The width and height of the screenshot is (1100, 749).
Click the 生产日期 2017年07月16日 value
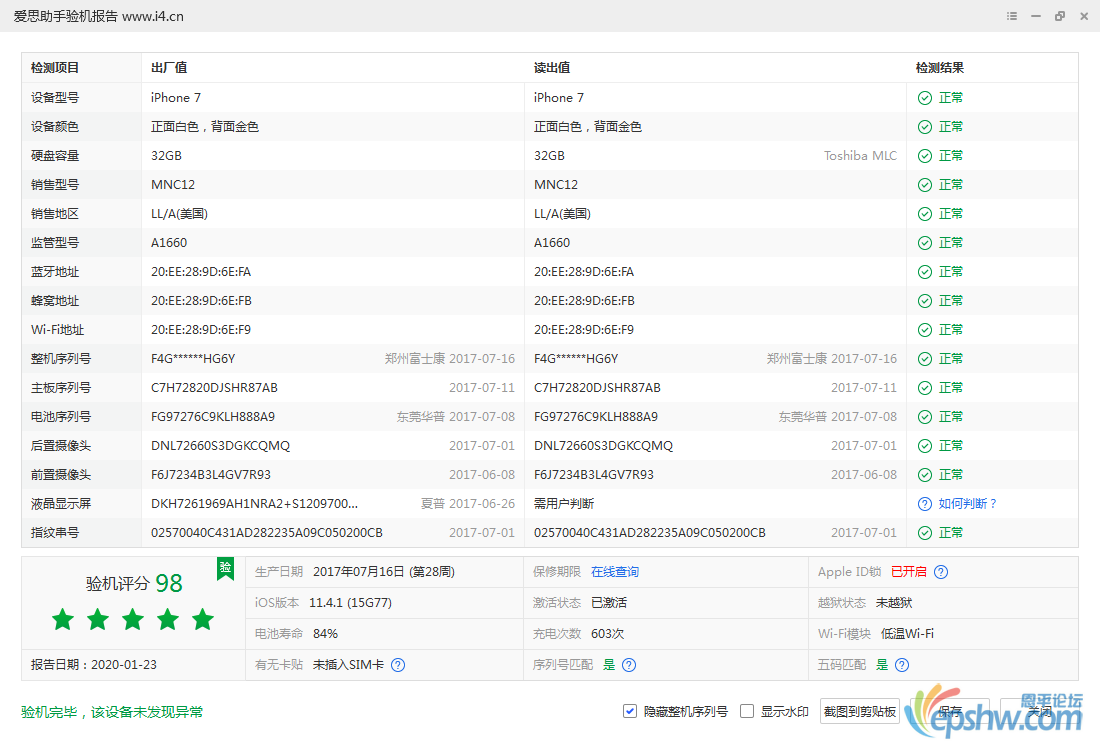[x=384, y=572]
